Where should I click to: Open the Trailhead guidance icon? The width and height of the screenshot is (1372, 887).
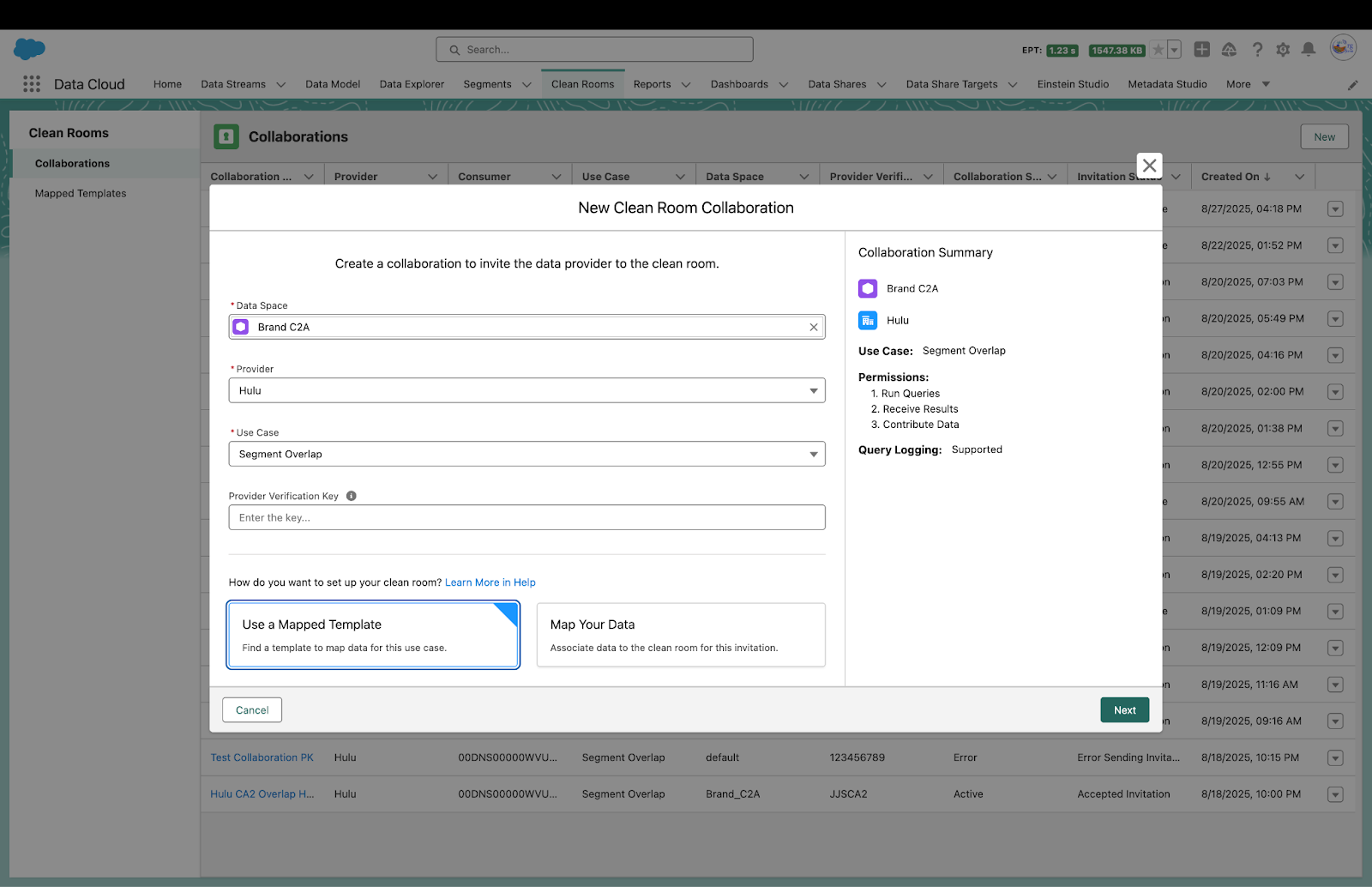coord(1229,50)
